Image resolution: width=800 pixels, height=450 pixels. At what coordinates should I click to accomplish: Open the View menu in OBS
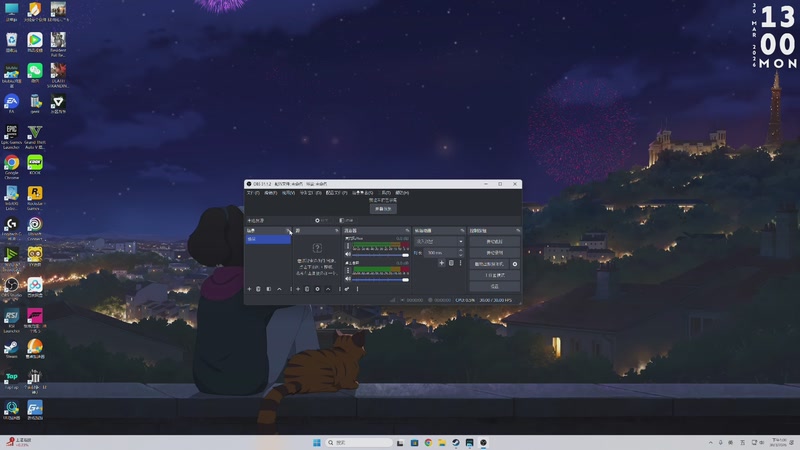pyautogui.click(x=288, y=193)
